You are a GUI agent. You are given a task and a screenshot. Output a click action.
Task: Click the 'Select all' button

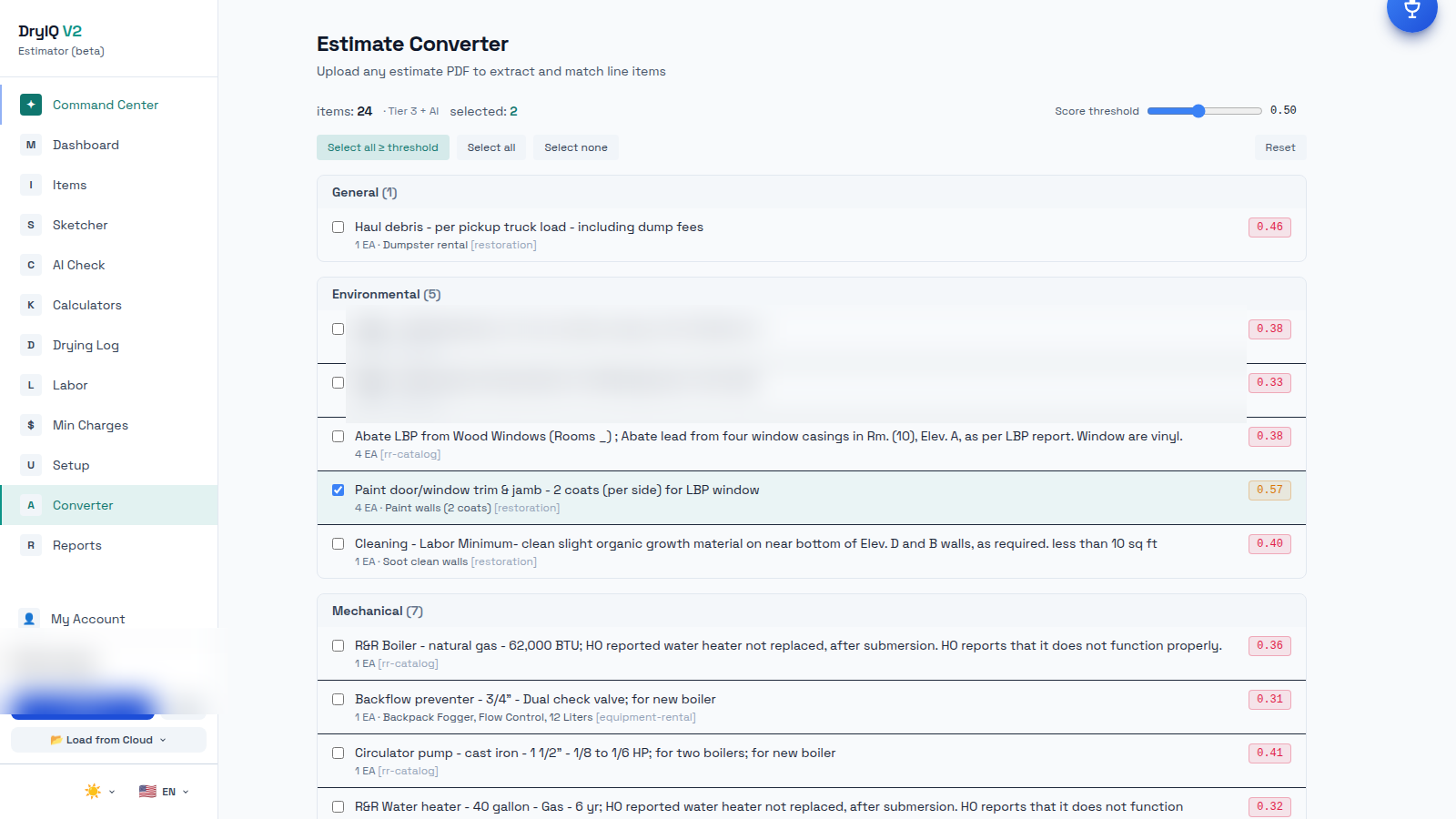pyautogui.click(x=491, y=147)
